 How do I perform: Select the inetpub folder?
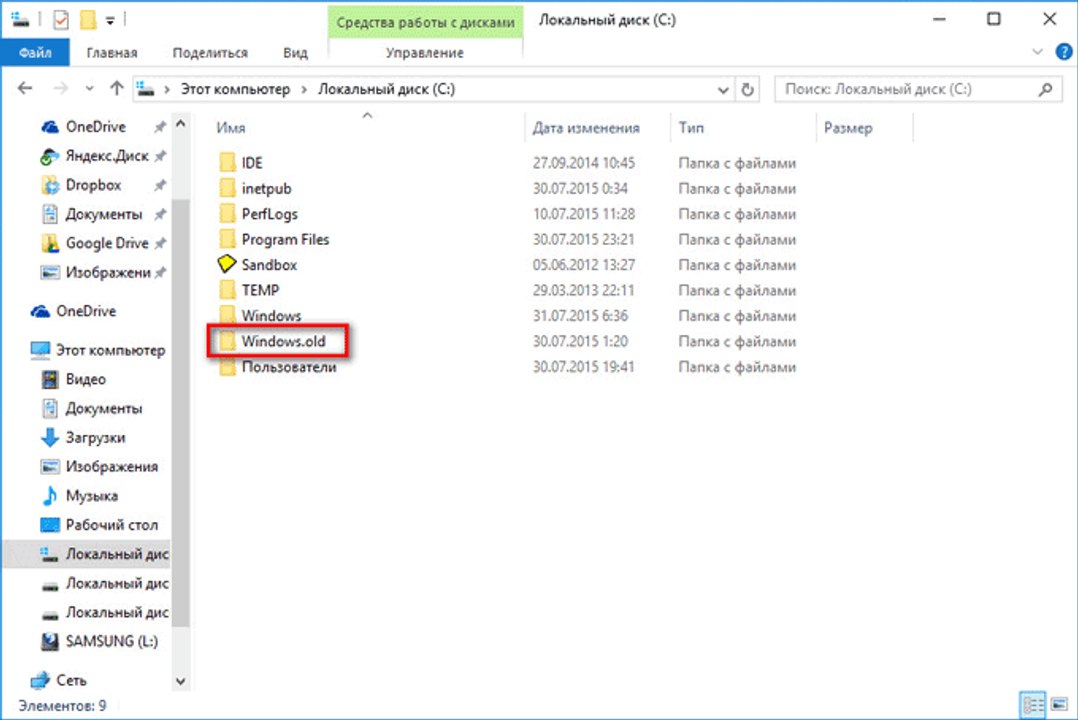click(266, 188)
